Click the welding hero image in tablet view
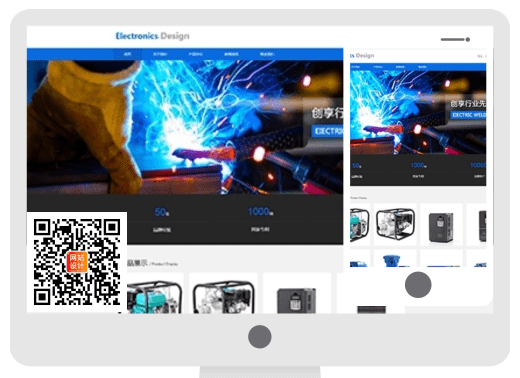 418,112
